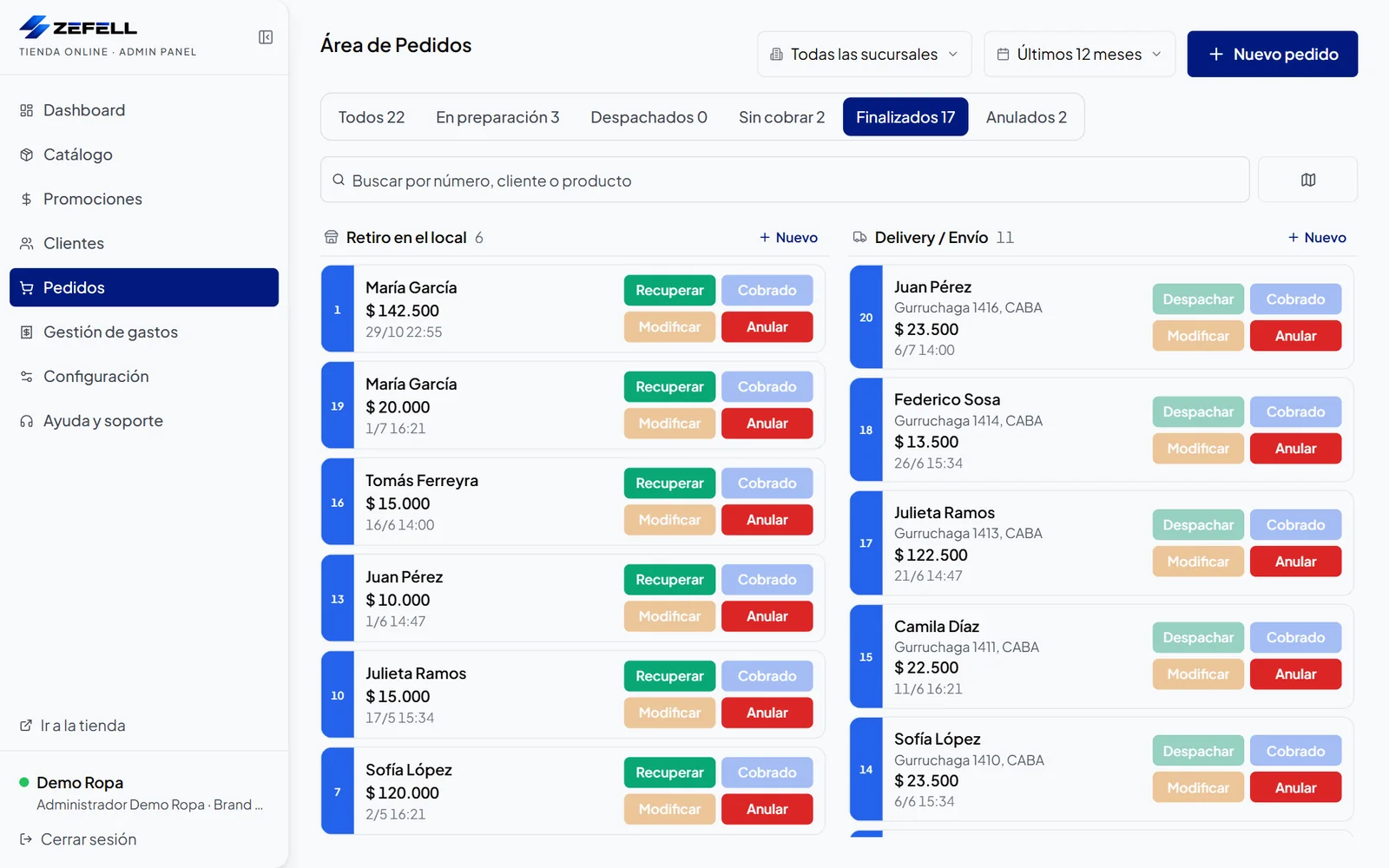Click Anular on Tomás Ferreyra order

click(x=767, y=520)
